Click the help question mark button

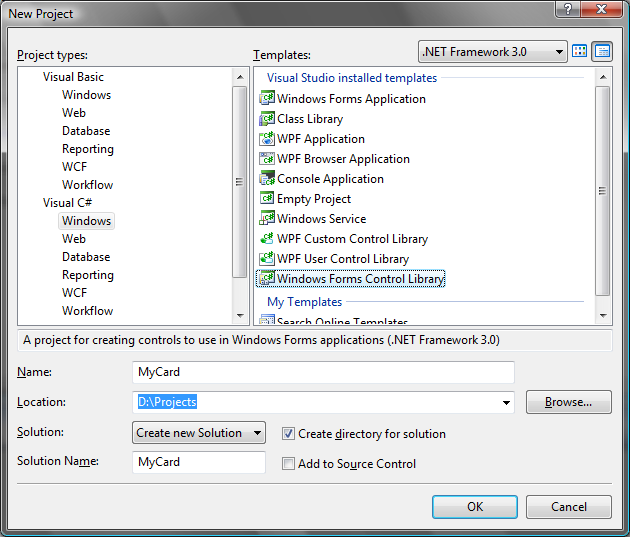[x=568, y=9]
